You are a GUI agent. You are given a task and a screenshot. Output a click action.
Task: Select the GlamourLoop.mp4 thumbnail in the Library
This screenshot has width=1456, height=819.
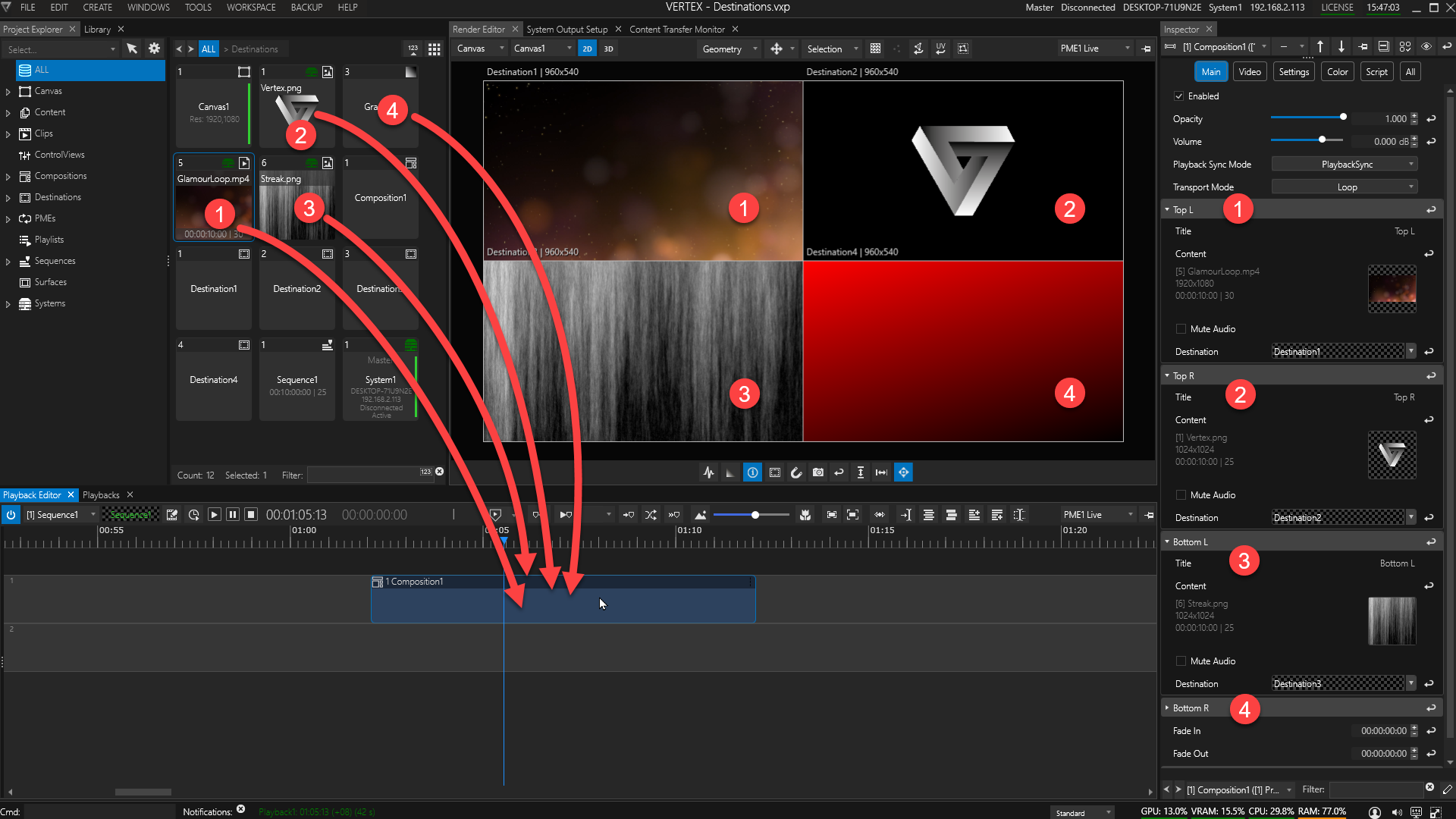[213, 197]
